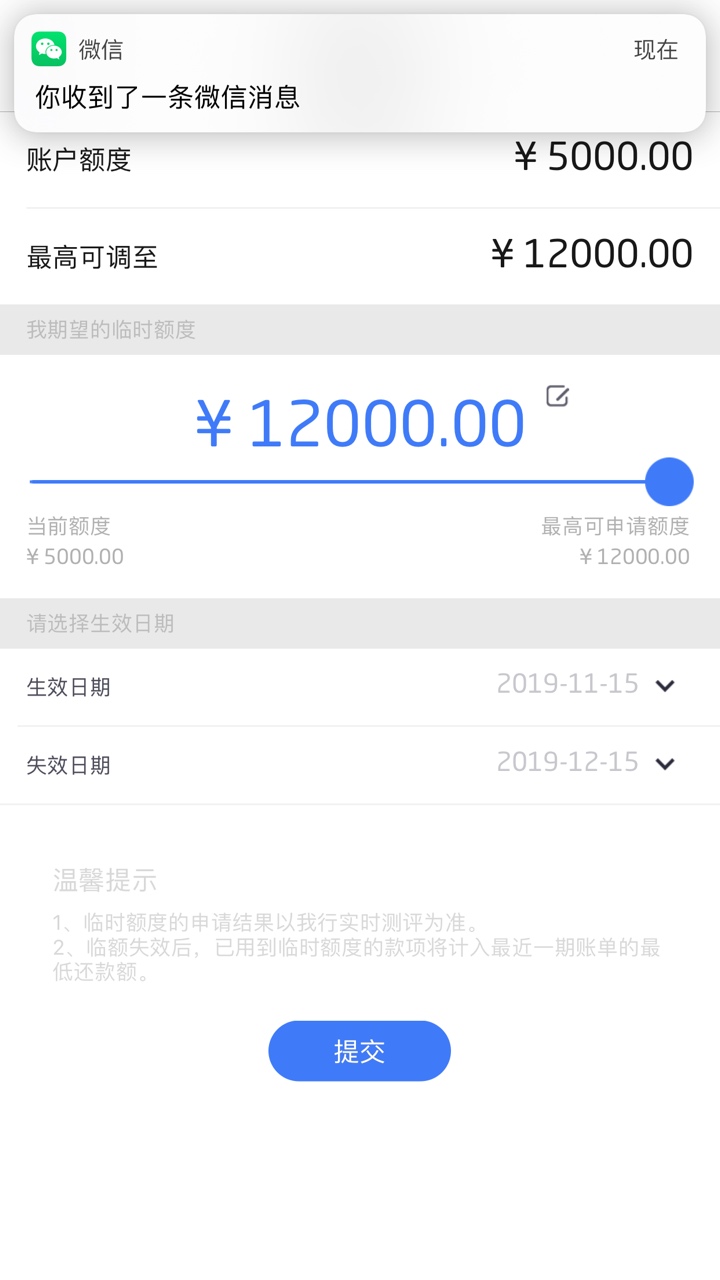Tap the 微信 app name in the banner
This screenshot has width=720, height=1280.
coord(101,49)
